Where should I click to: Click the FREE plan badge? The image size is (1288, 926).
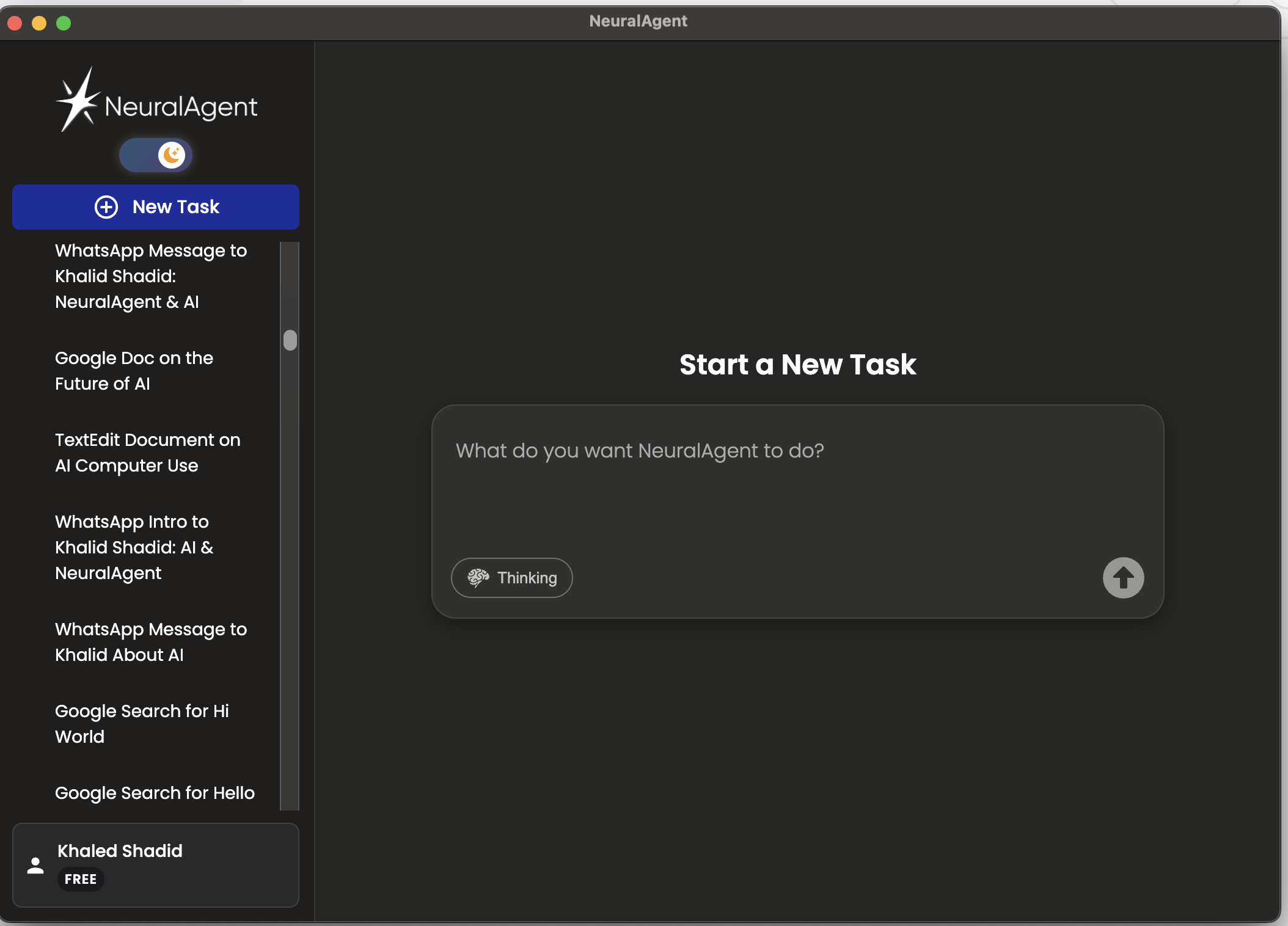81,880
